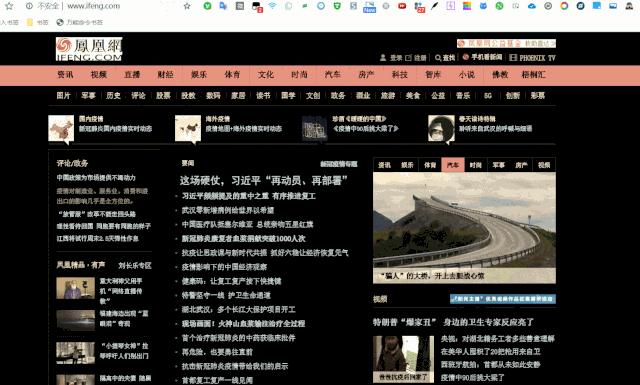Click the blue cloud extension icon
The height and width of the screenshot is (385, 640).
(531, 6)
